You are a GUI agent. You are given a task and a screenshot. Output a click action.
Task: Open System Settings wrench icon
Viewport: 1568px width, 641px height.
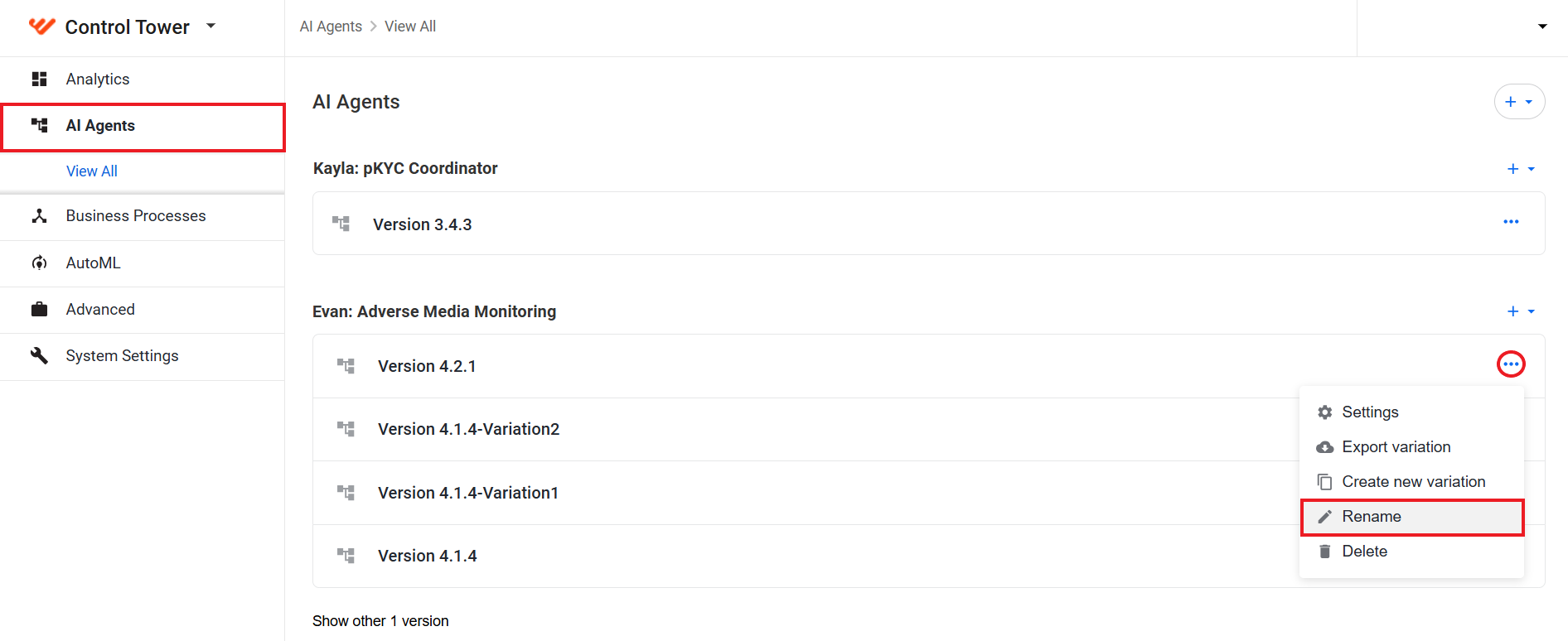[39, 356]
